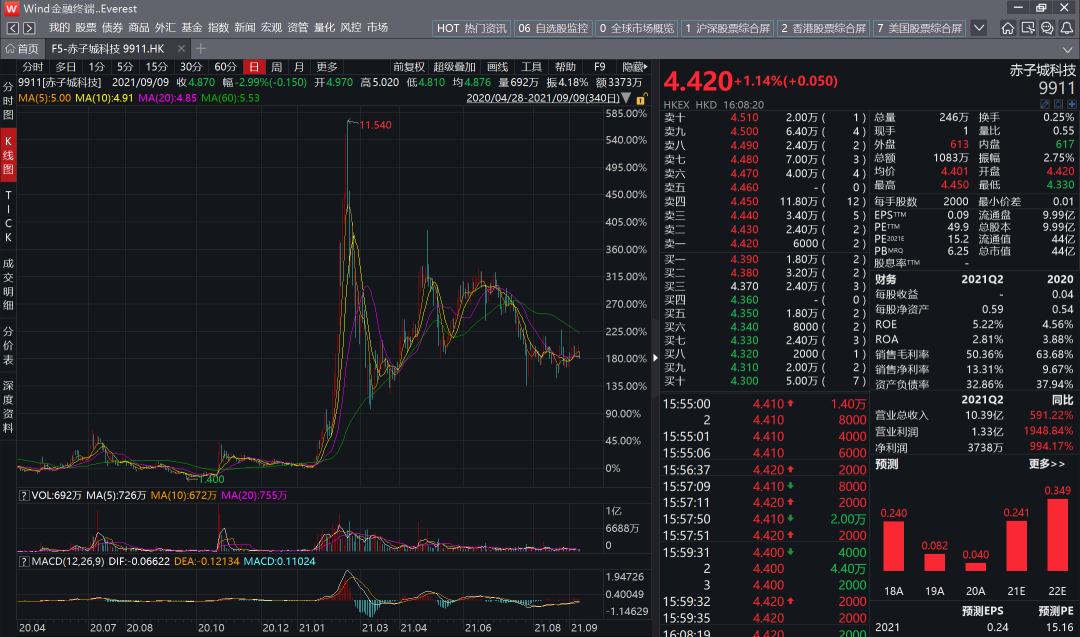Open the 基金 menu

[x=191, y=28]
